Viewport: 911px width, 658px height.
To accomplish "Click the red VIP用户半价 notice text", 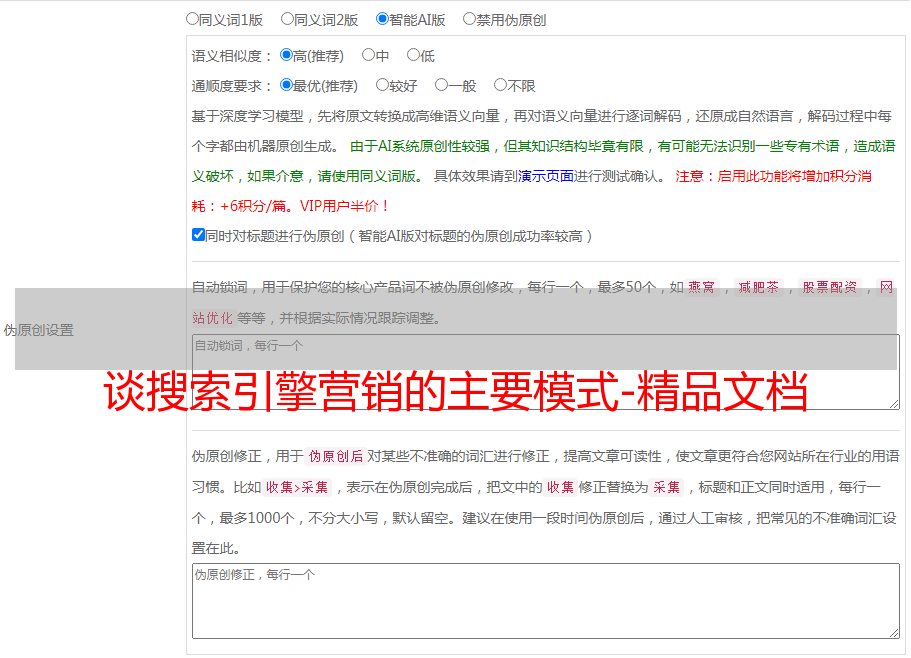I will pyautogui.click(x=344, y=206).
